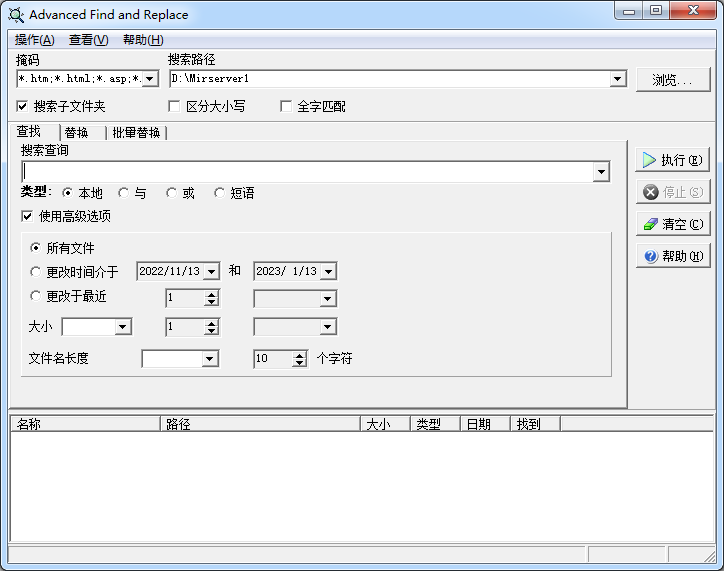This screenshot has height=571, width=724.
Task: Toggle the 搜索子文件夹 checkbox
Action: (22, 107)
